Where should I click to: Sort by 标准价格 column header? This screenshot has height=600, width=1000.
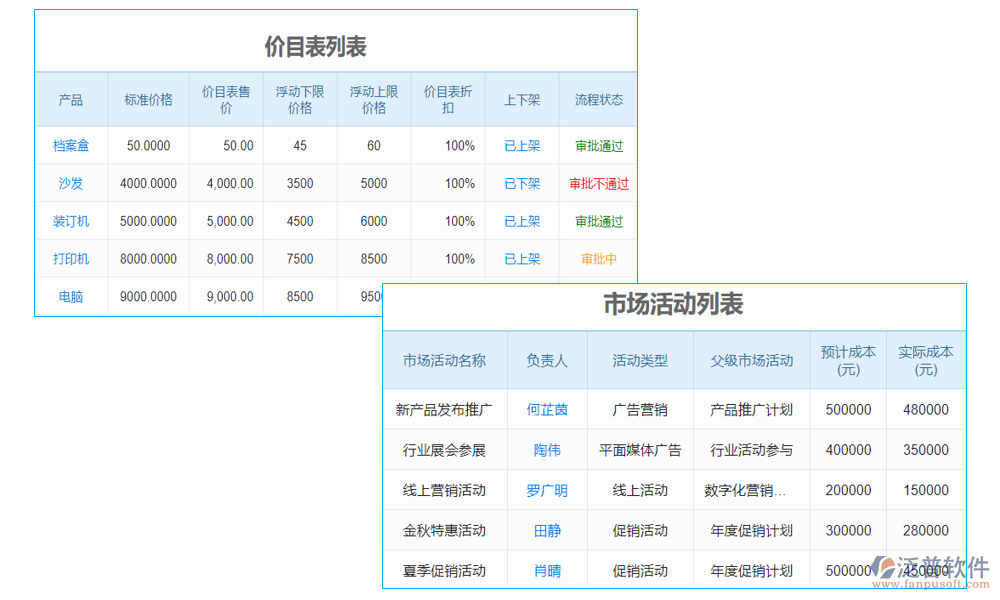click(x=148, y=99)
